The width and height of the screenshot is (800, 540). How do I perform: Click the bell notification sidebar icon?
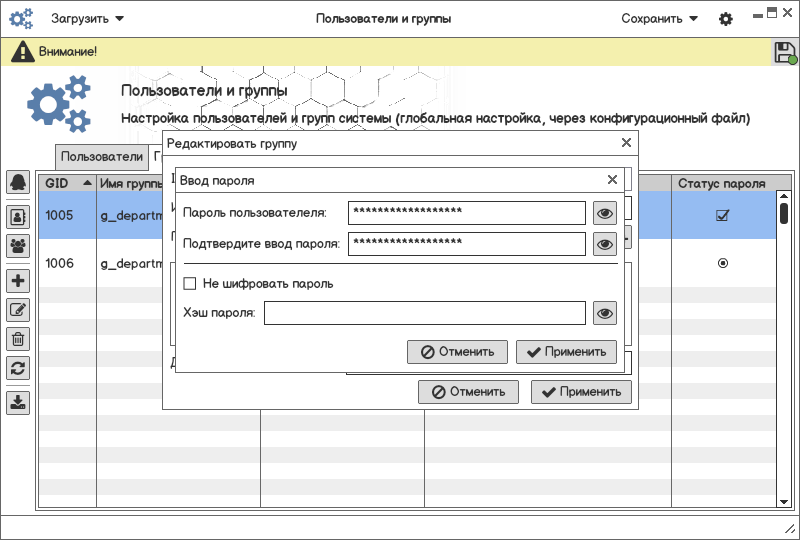[x=18, y=182]
